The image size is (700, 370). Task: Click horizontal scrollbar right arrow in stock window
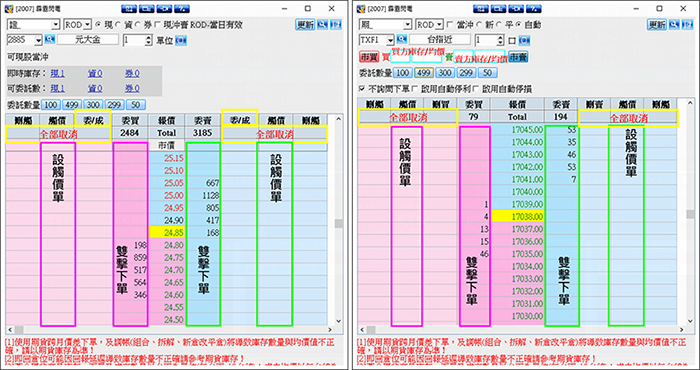(x=330, y=330)
